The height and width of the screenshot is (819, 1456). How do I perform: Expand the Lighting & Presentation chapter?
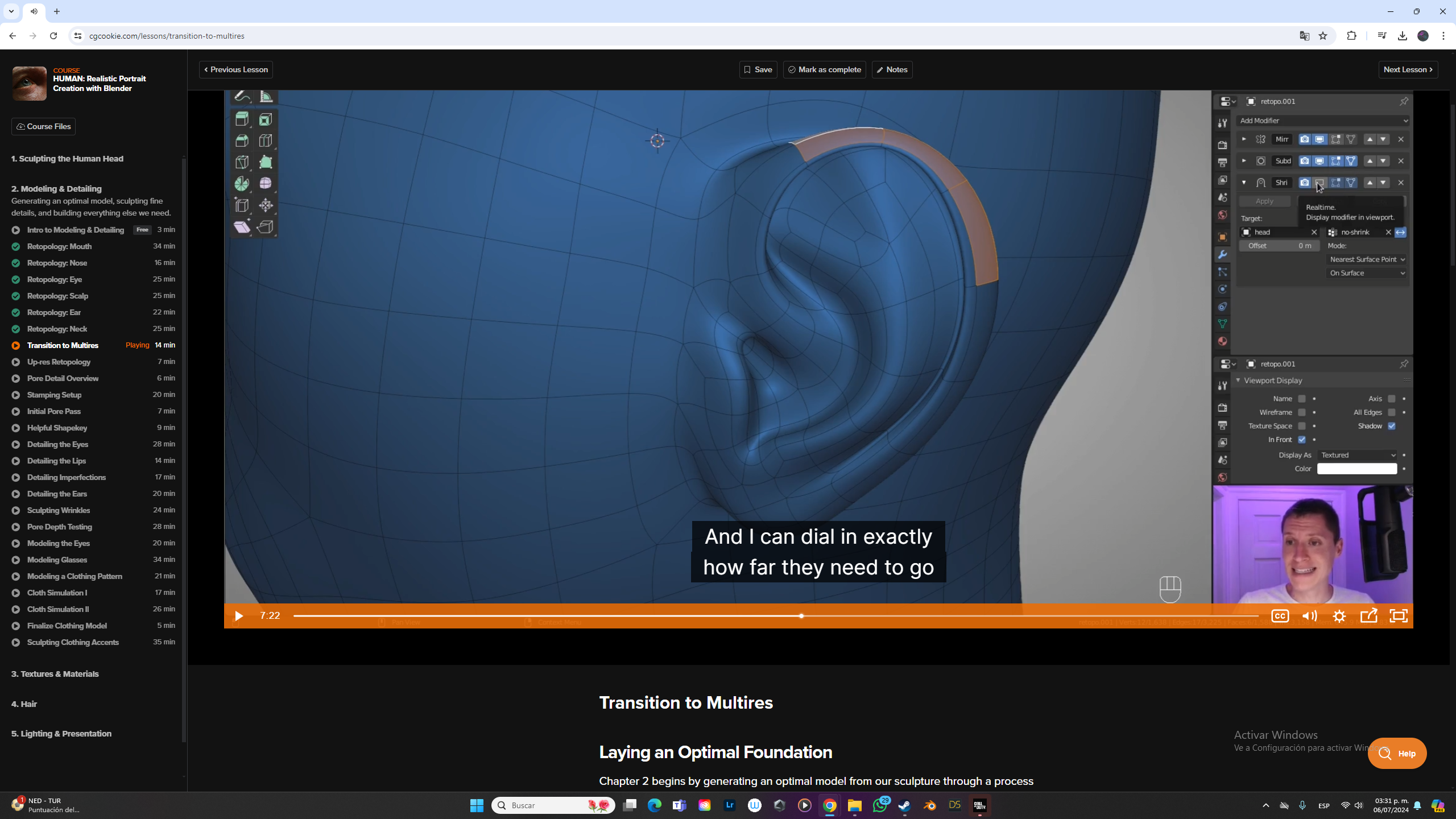[x=61, y=734]
